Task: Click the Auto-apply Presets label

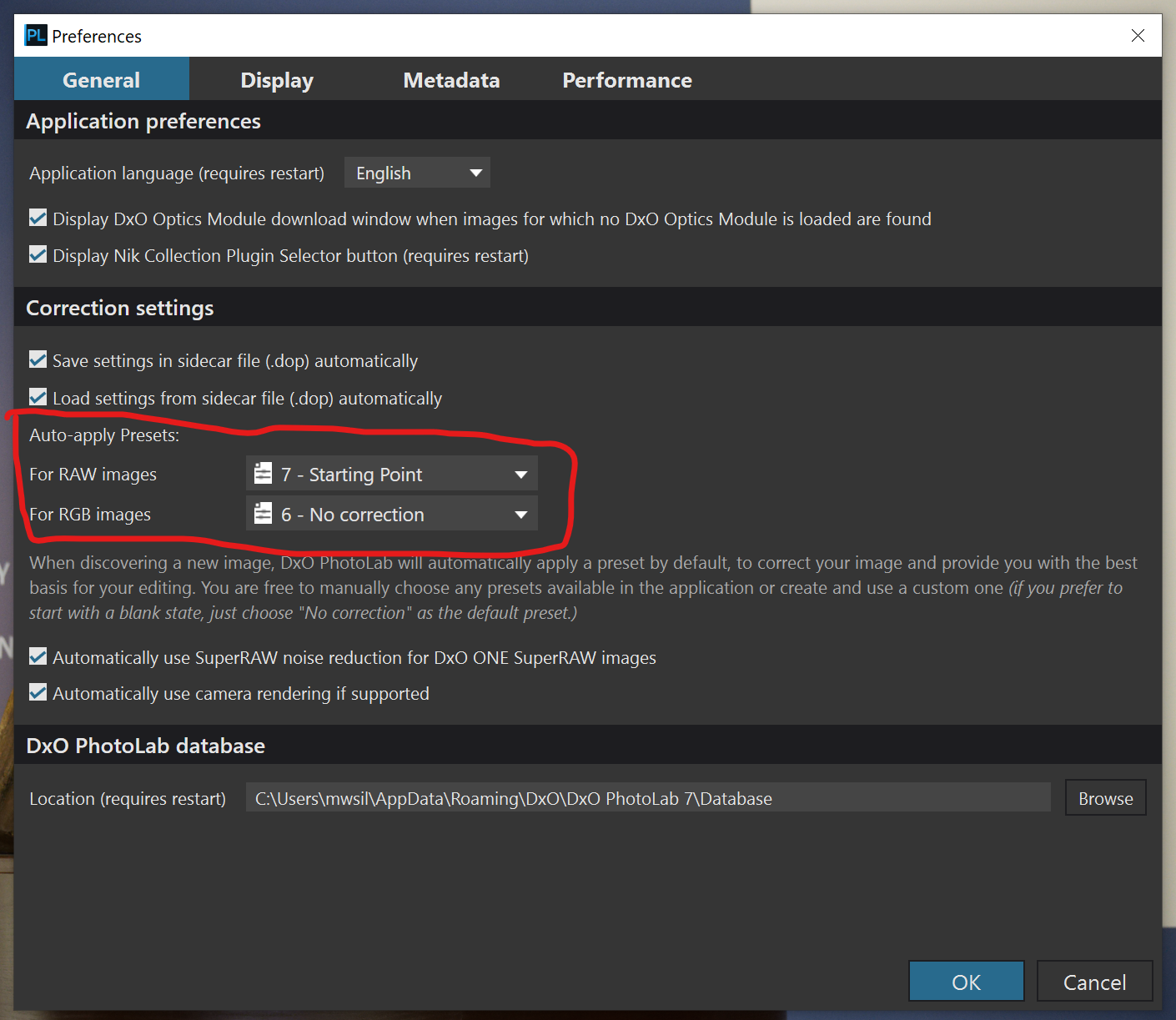Action: (104, 435)
